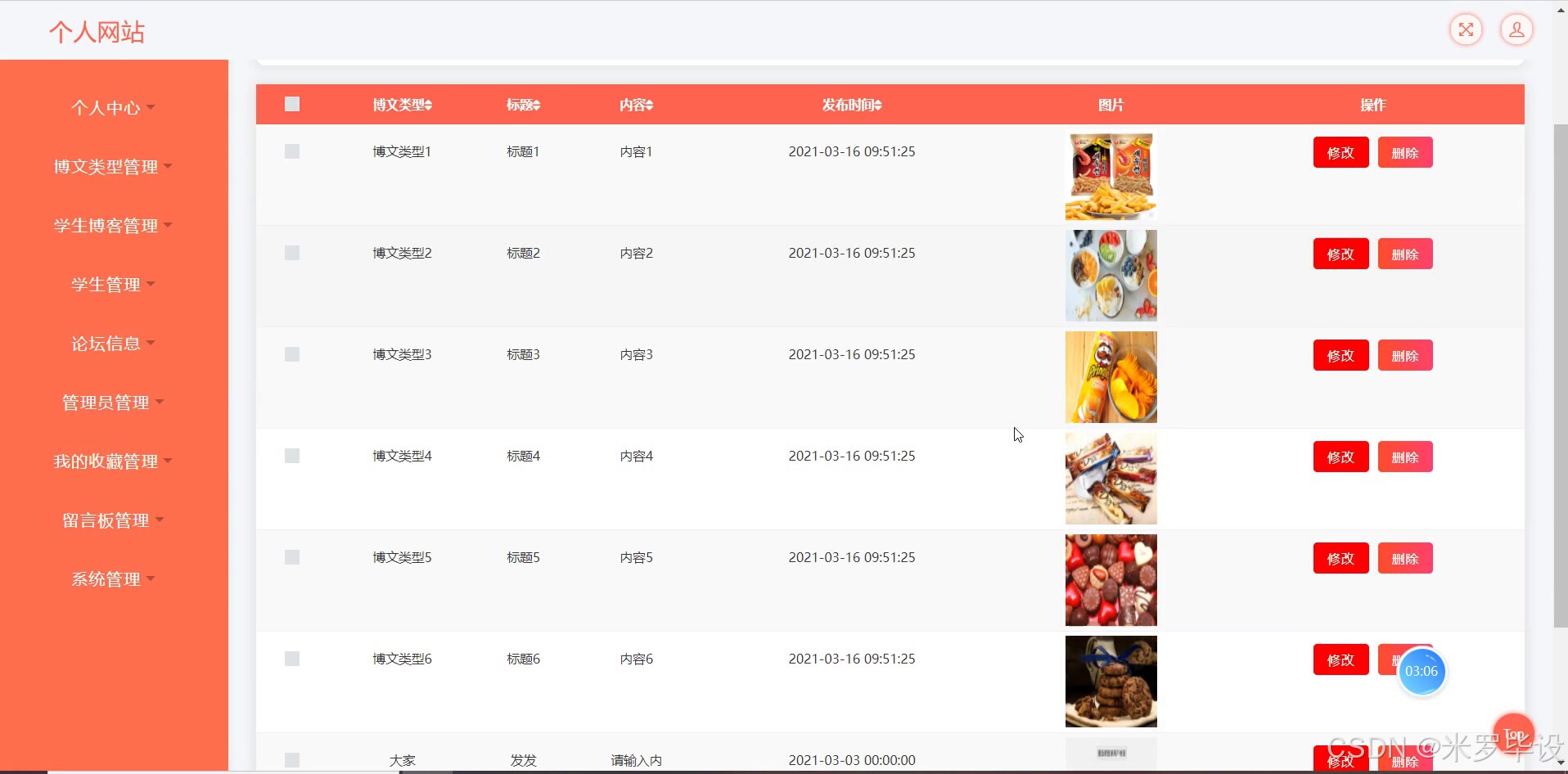Image resolution: width=1568 pixels, height=774 pixels.
Task: Check the row for 博文类型5
Action: pos(292,557)
